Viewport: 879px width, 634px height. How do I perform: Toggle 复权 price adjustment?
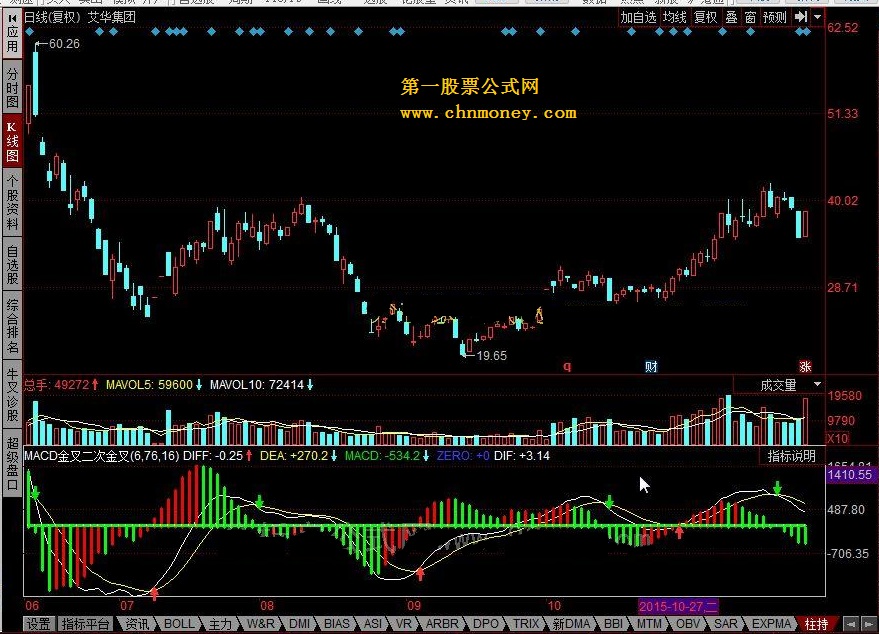coord(706,17)
